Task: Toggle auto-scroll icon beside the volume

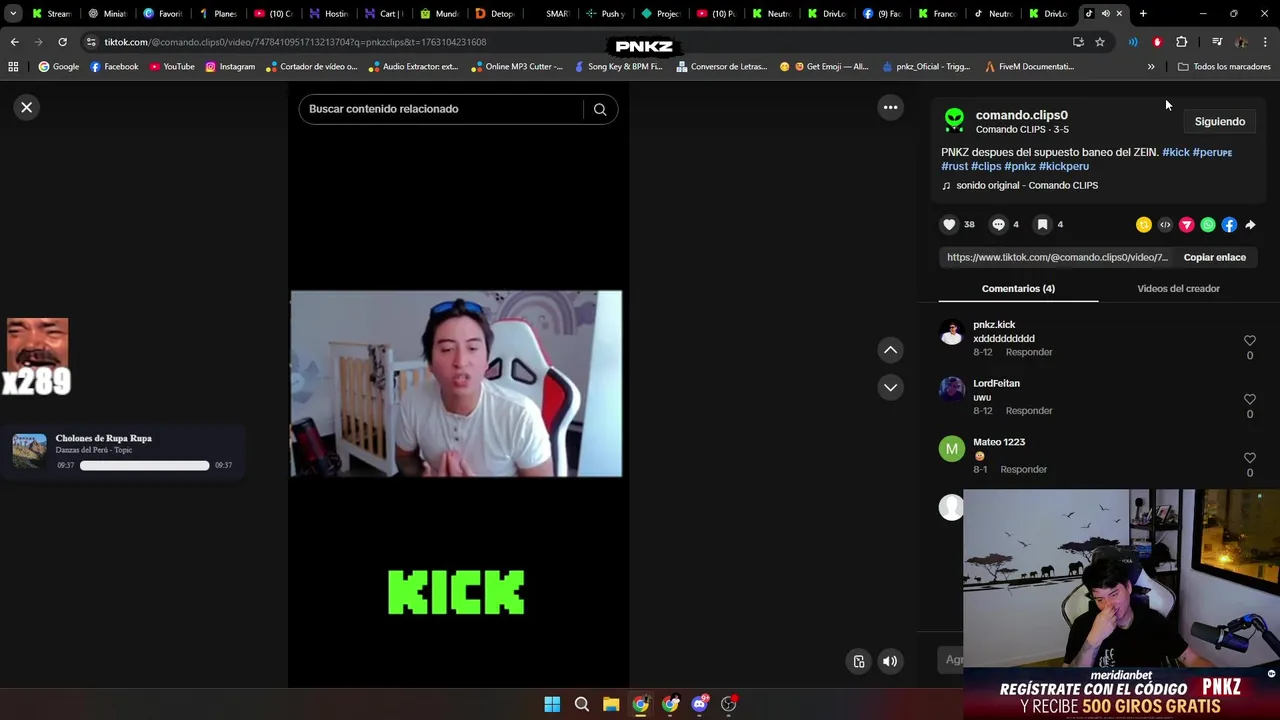Action: (859, 661)
